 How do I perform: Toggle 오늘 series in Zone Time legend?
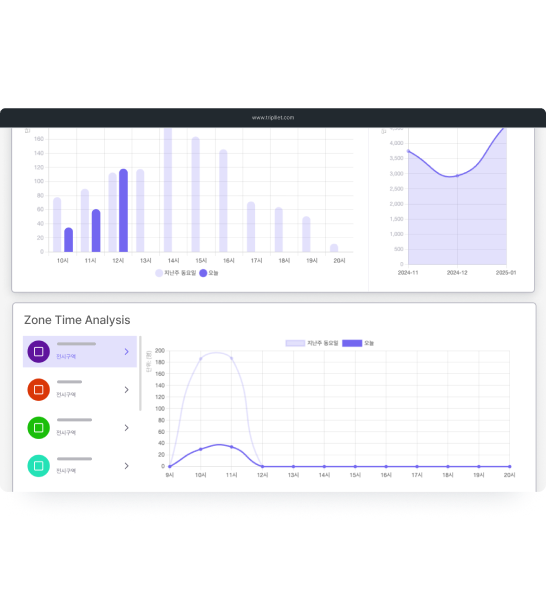tap(358, 343)
